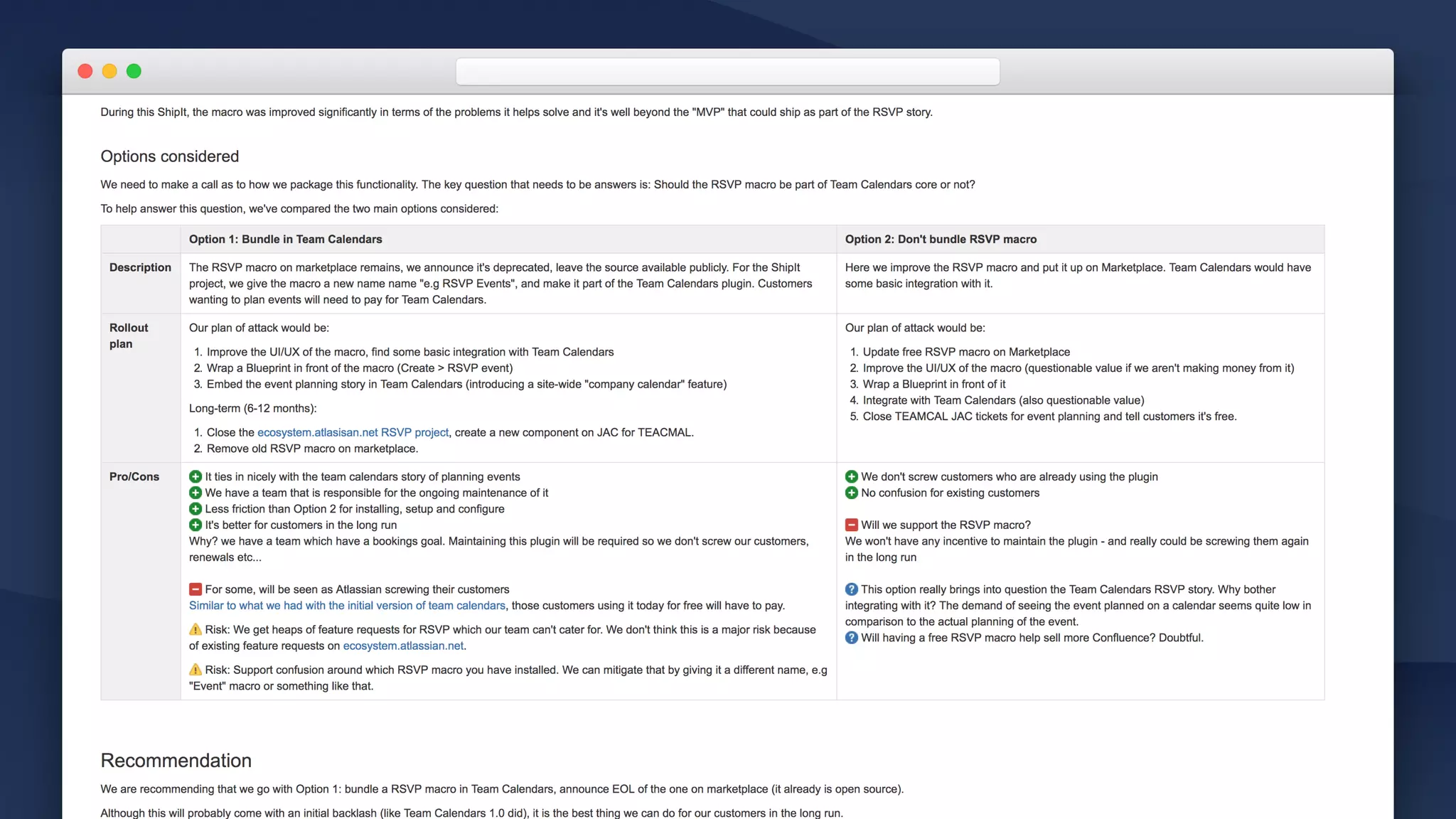Click green plus icon beside 'It ties in nicely'
Viewport: 1456px width, 819px height.
coord(196,476)
